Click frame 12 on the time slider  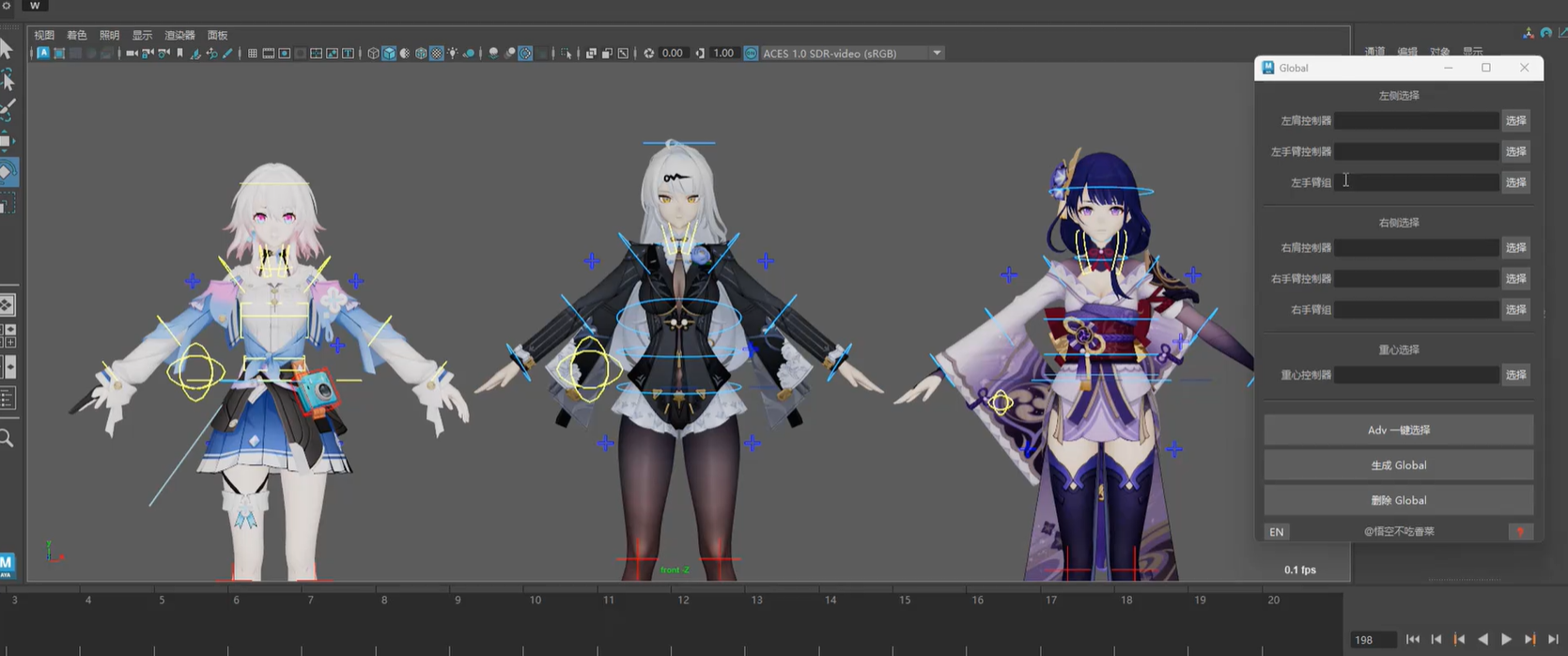[x=683, y=600]
